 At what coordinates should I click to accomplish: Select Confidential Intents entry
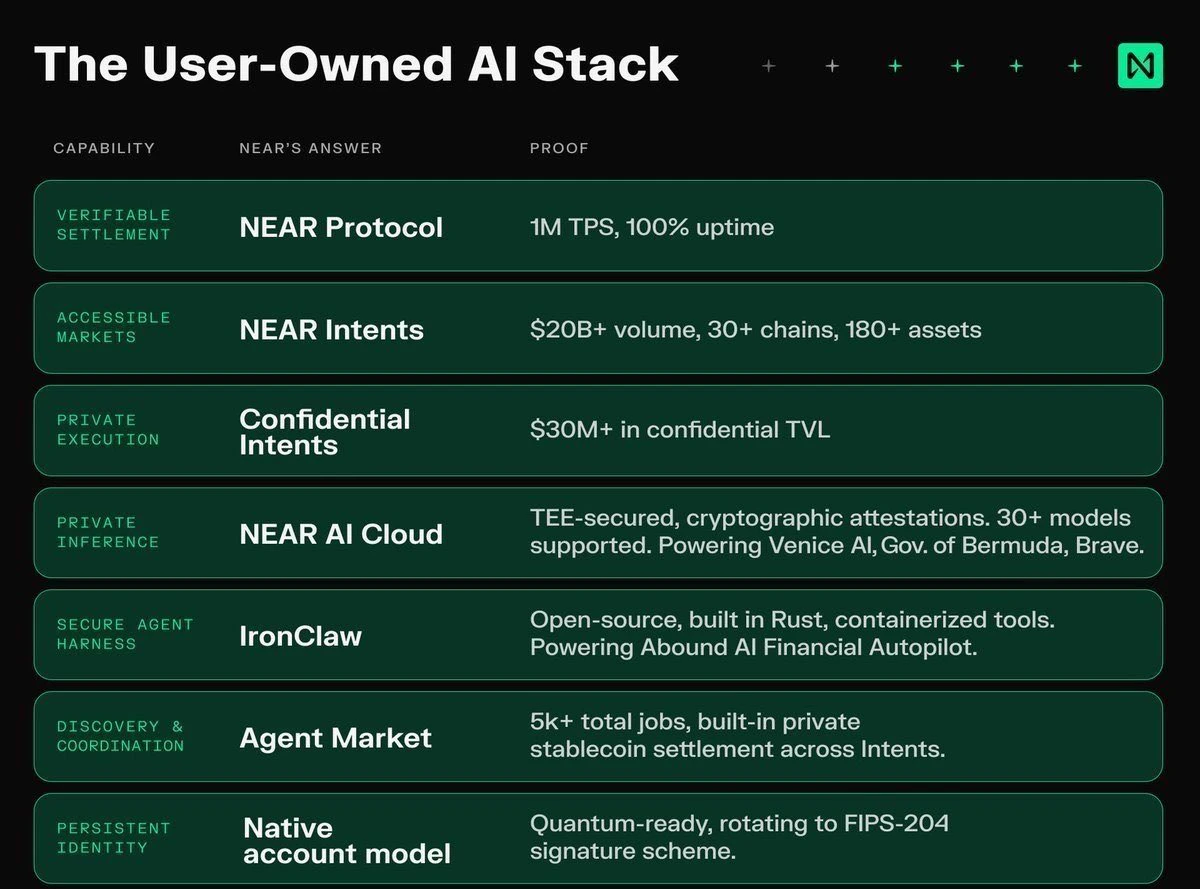click(x=325, y=432)
